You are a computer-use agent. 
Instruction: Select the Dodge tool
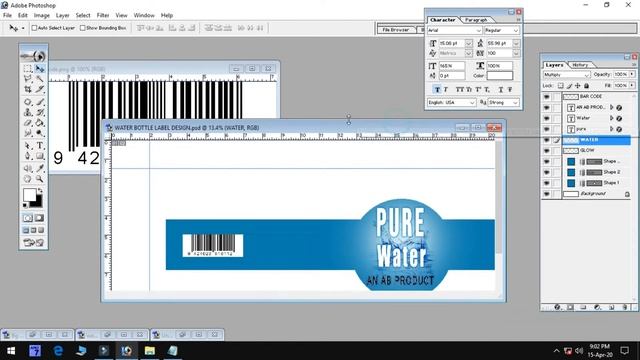(x=40, y=133)
